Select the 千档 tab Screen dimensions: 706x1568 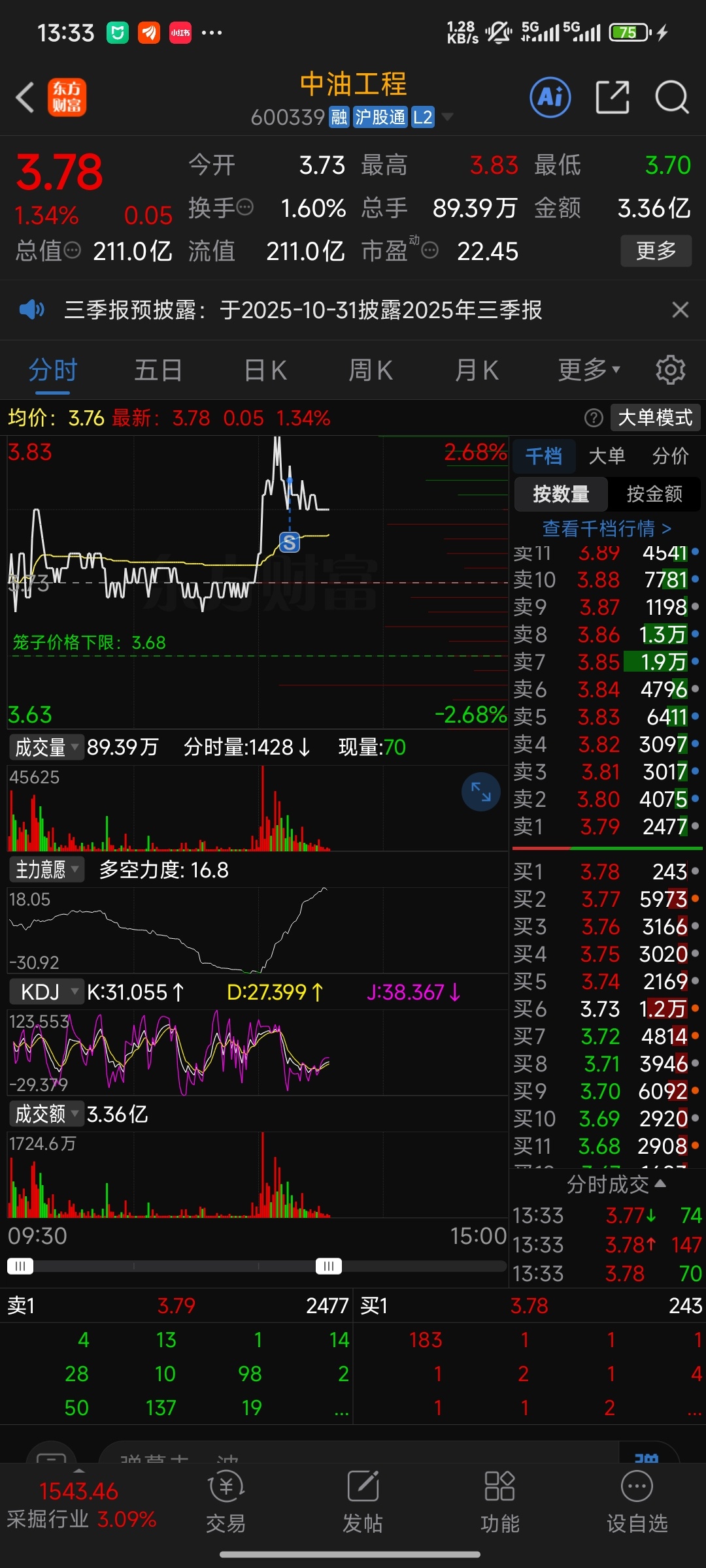(x=543, y=455)
